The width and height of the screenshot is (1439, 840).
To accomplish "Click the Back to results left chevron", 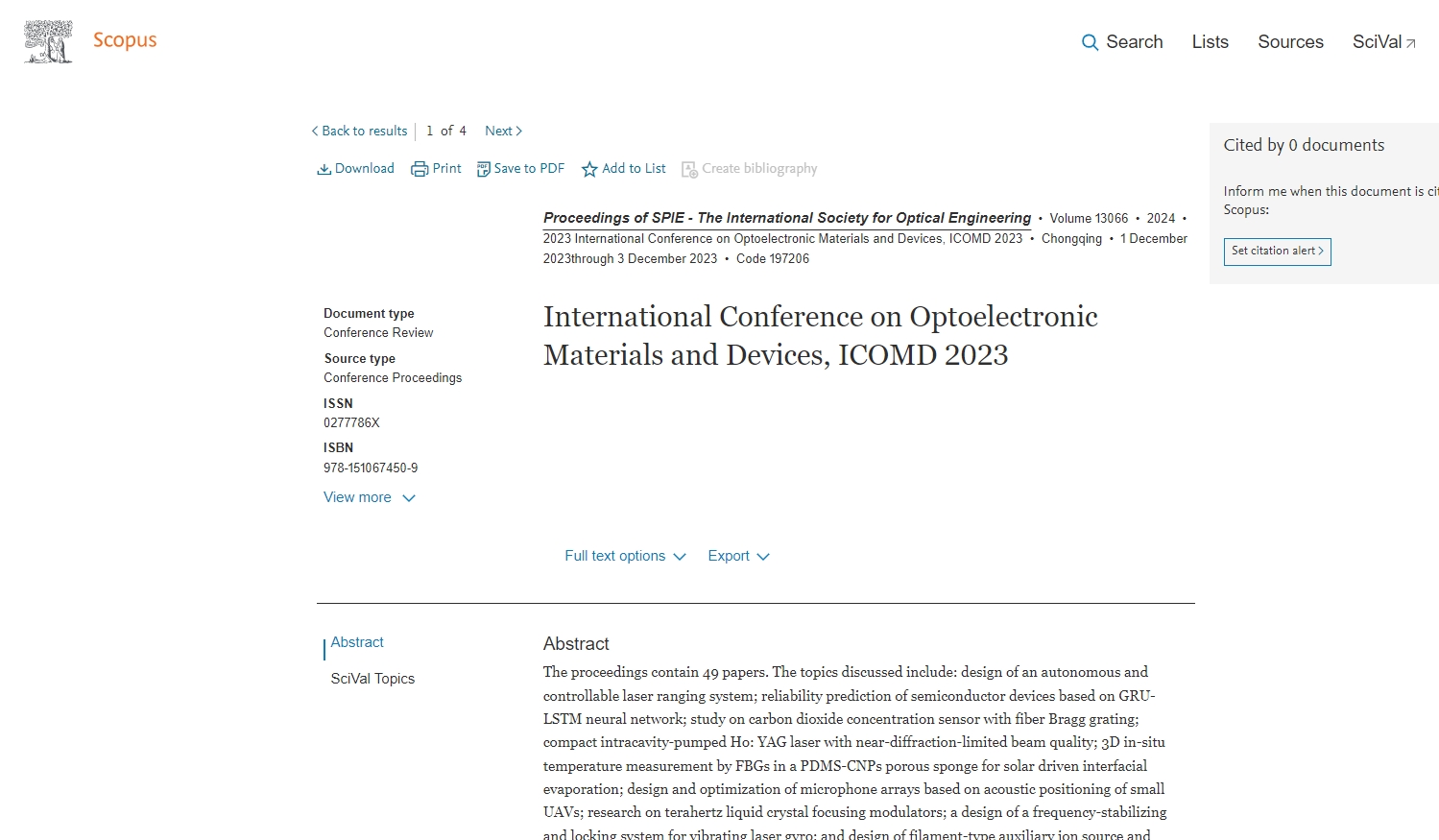I will point(315,131).
